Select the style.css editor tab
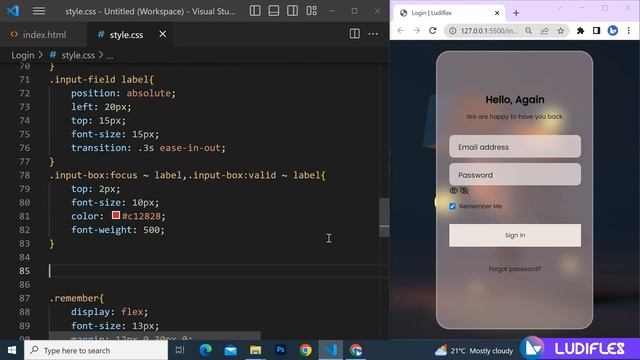Screen dimensions: 640x360 [x=126, y=35]
